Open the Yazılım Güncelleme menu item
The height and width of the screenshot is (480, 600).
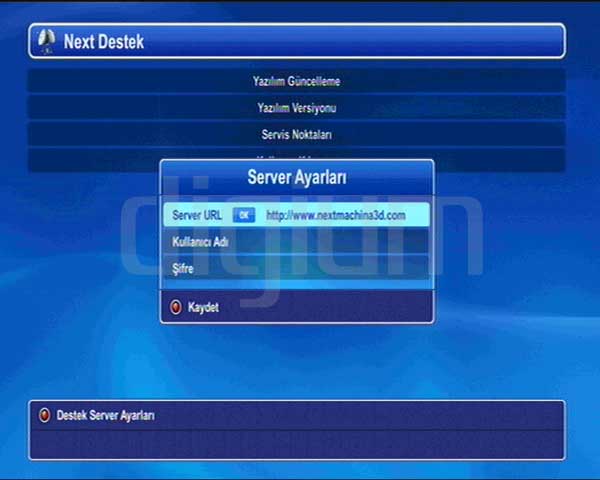click(297, 81)
